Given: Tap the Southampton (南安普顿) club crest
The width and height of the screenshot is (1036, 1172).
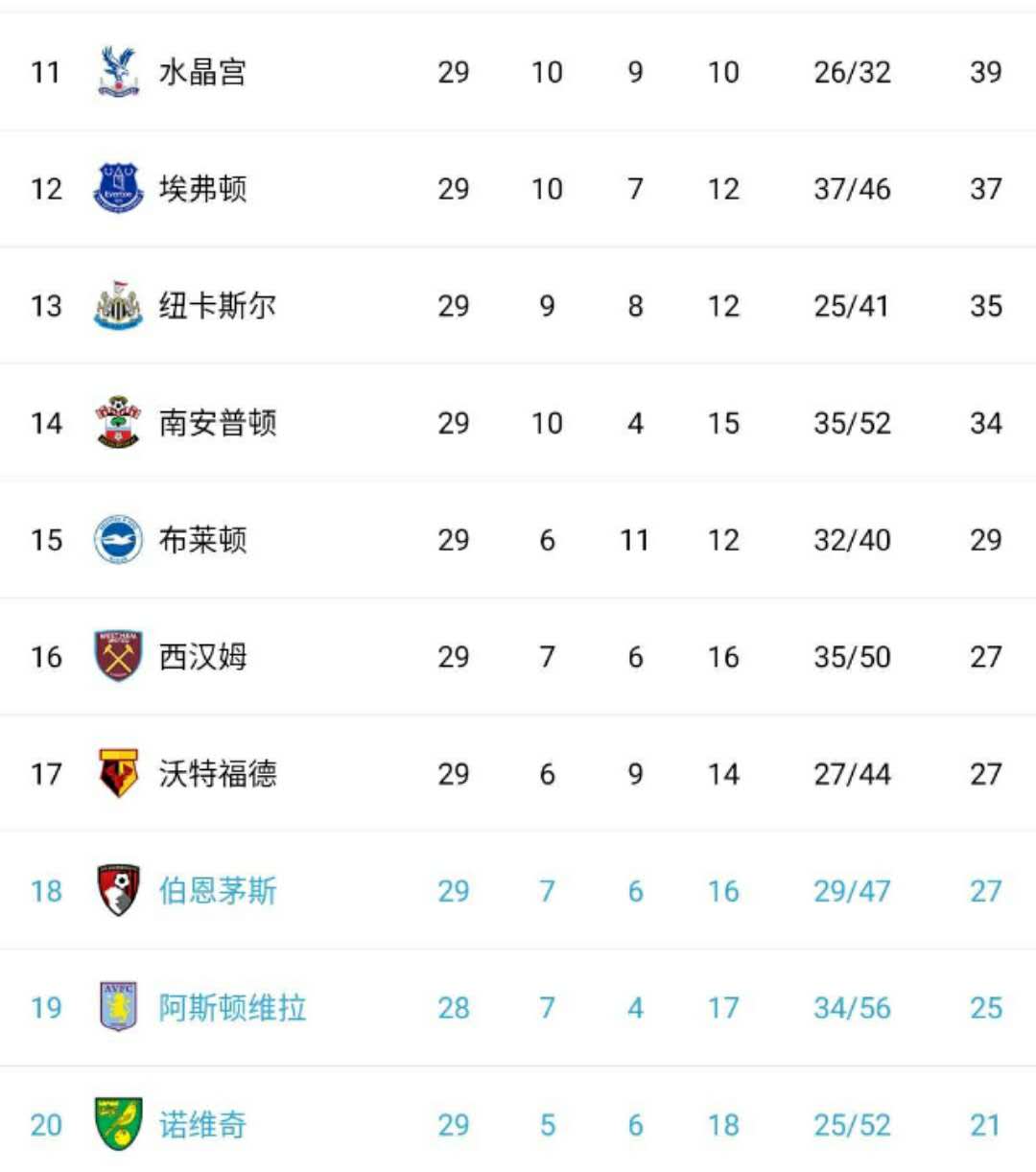Looking at the screenshot, I should tap(118, 422).
